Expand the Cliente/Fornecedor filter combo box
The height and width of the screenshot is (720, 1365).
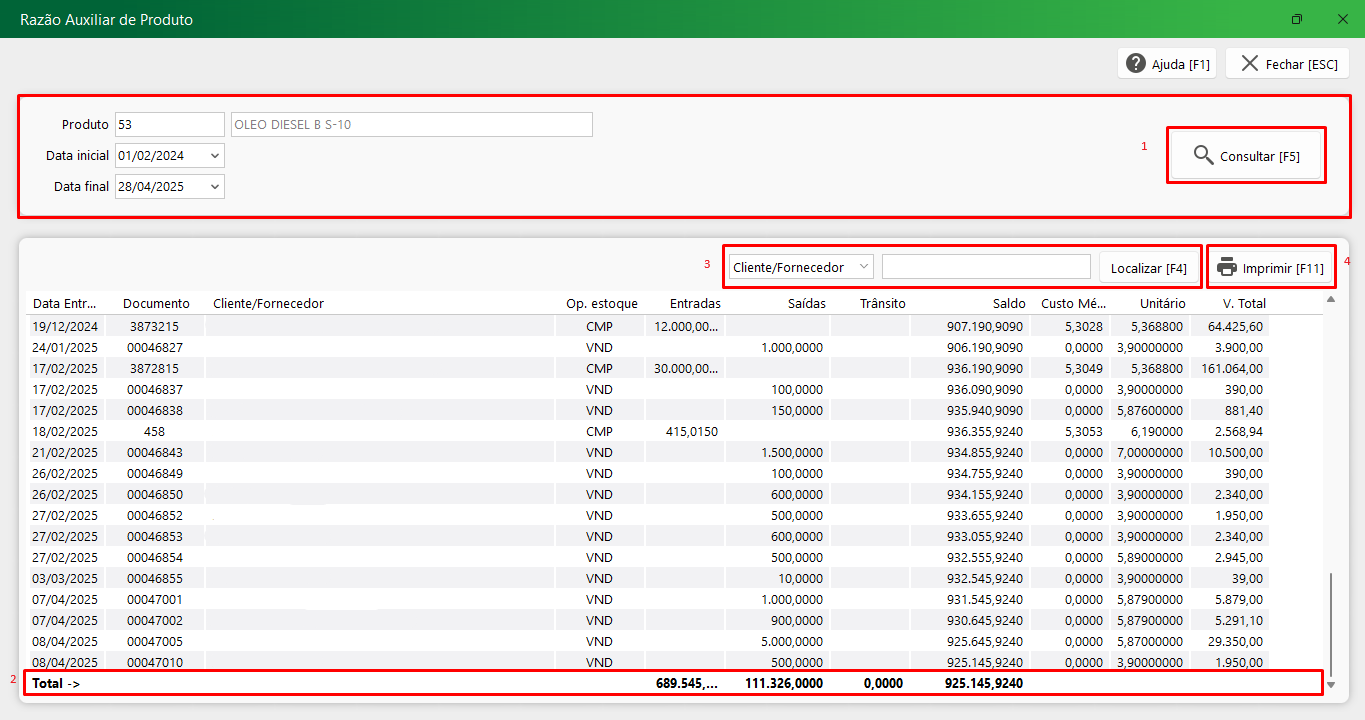click(x=864, y=267)
